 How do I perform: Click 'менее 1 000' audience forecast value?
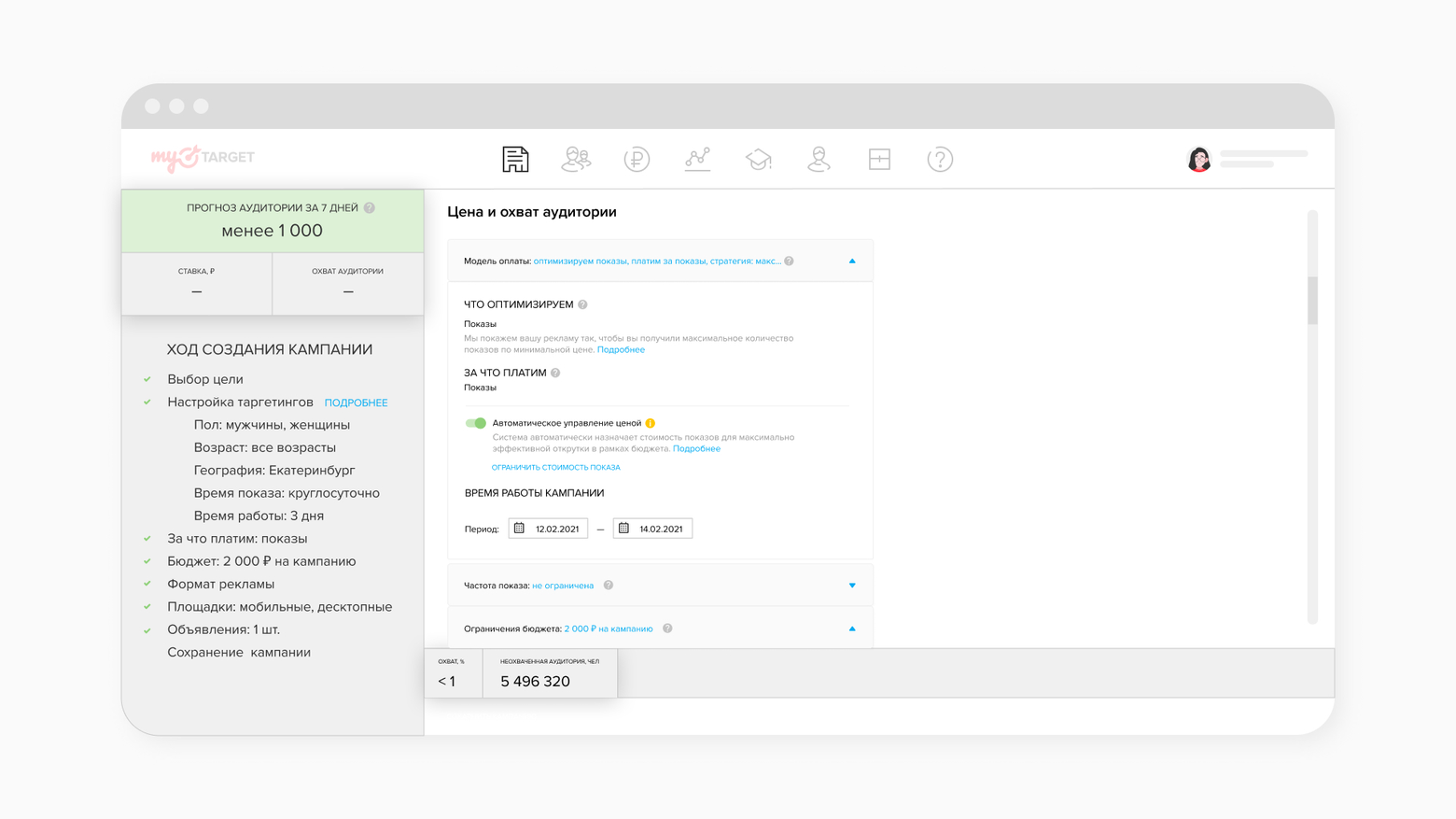(272, 231)
